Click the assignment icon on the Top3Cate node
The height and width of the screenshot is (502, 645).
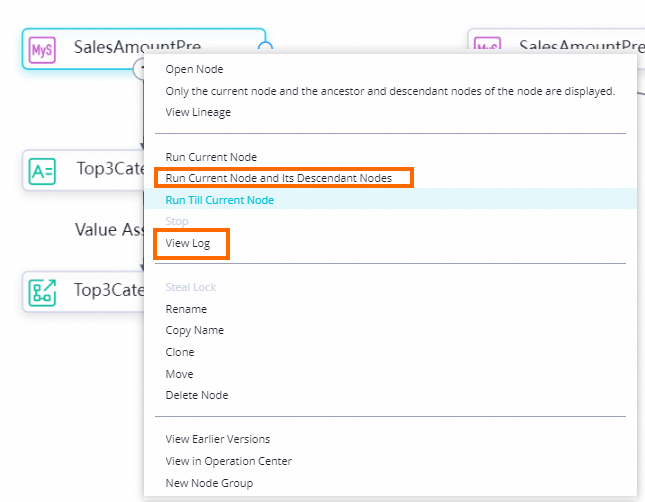pos(42,171)
